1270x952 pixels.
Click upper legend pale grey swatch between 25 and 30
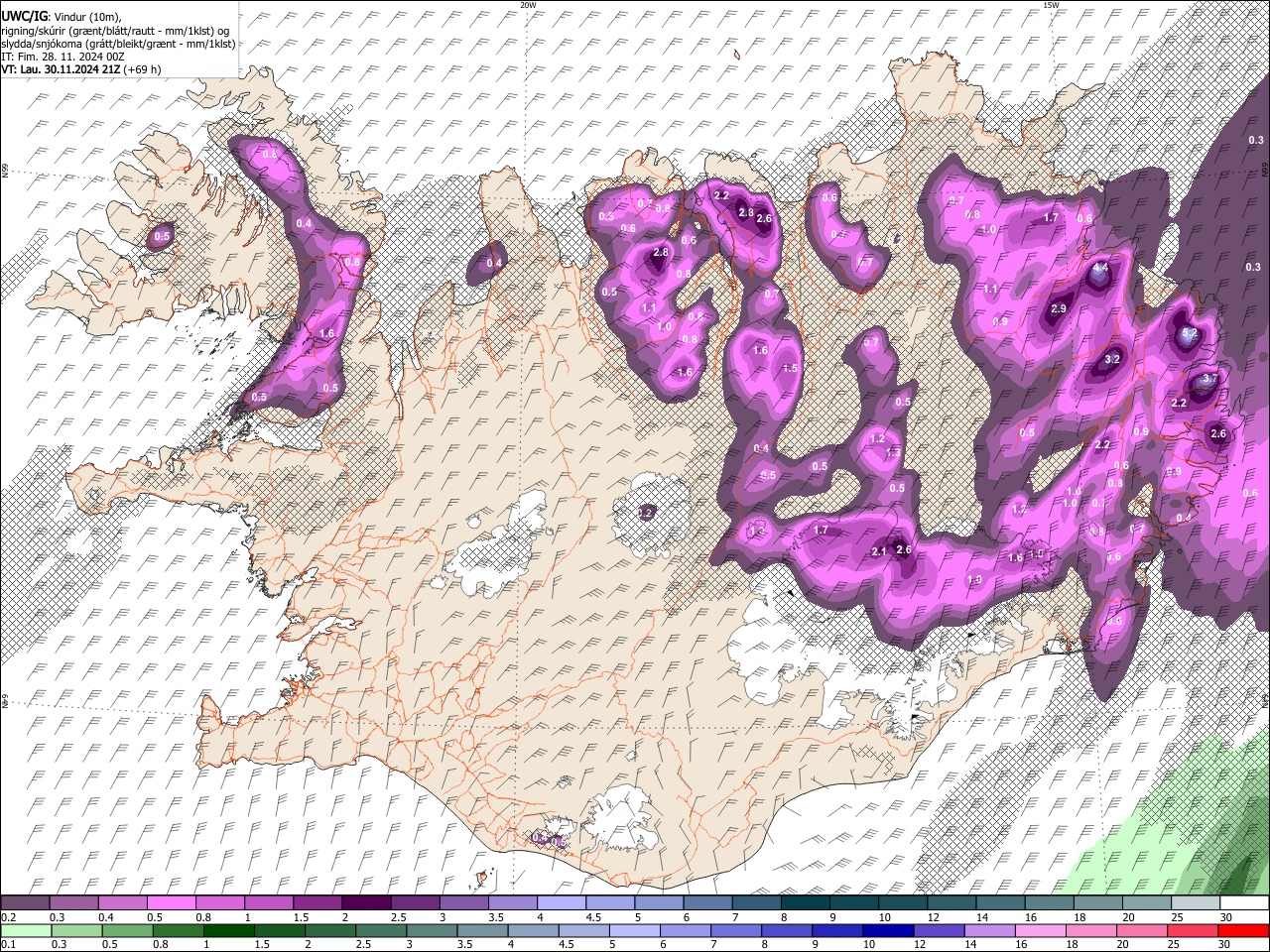[1196, 903]
